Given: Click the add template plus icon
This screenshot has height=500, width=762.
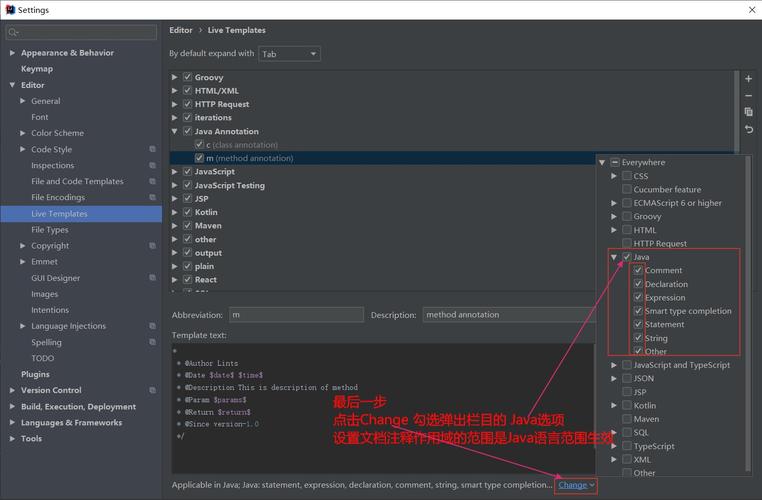Looking at the screenshot, I should point(748,78).
